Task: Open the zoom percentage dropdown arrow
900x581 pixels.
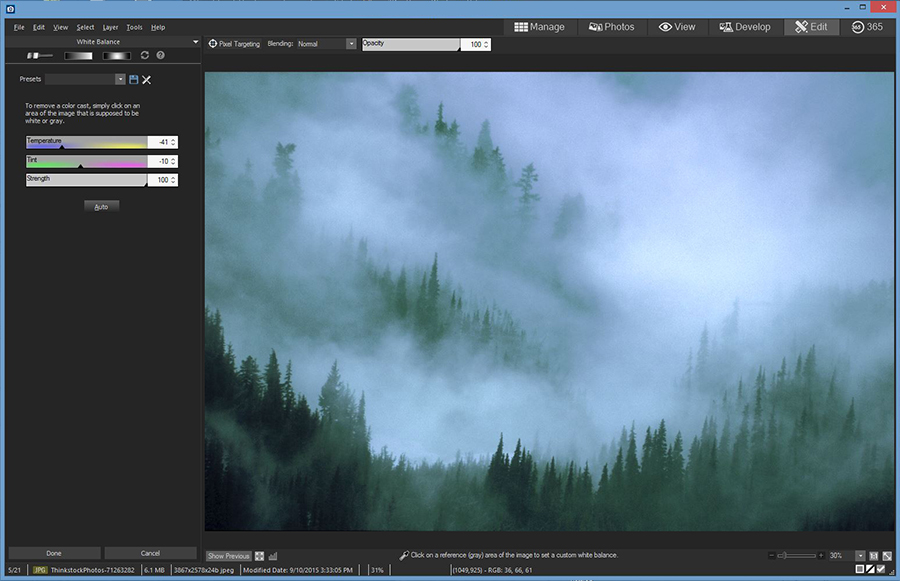Action: (859, 555)
